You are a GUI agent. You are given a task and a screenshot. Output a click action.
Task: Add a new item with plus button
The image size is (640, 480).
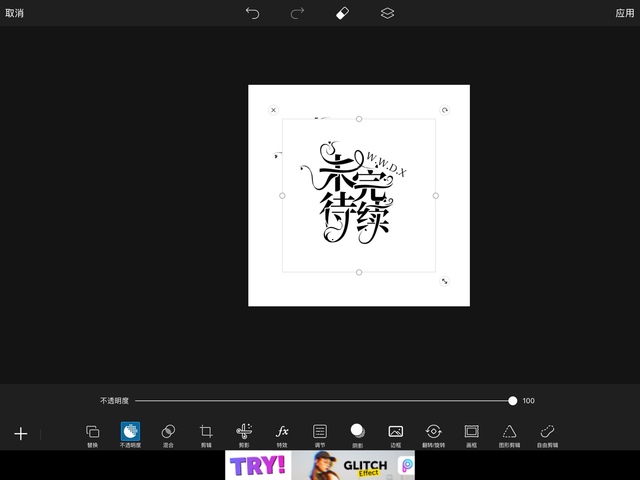(x=20, y=434)
